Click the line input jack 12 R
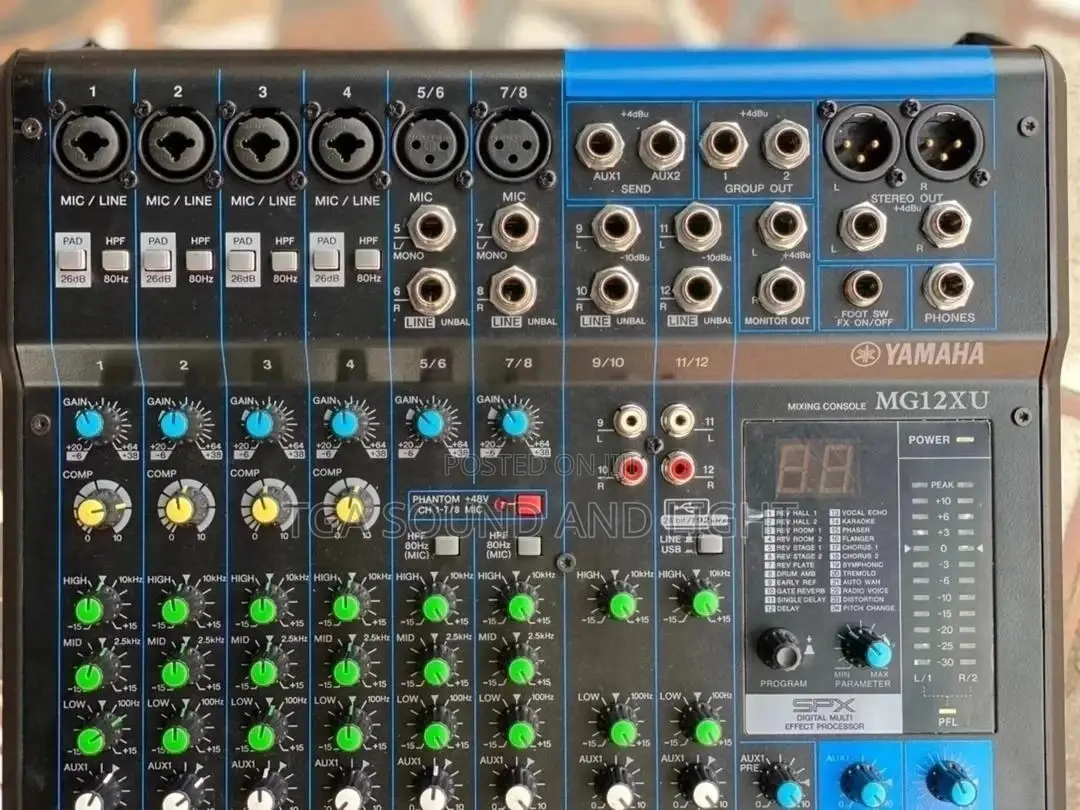 [697, 290]
